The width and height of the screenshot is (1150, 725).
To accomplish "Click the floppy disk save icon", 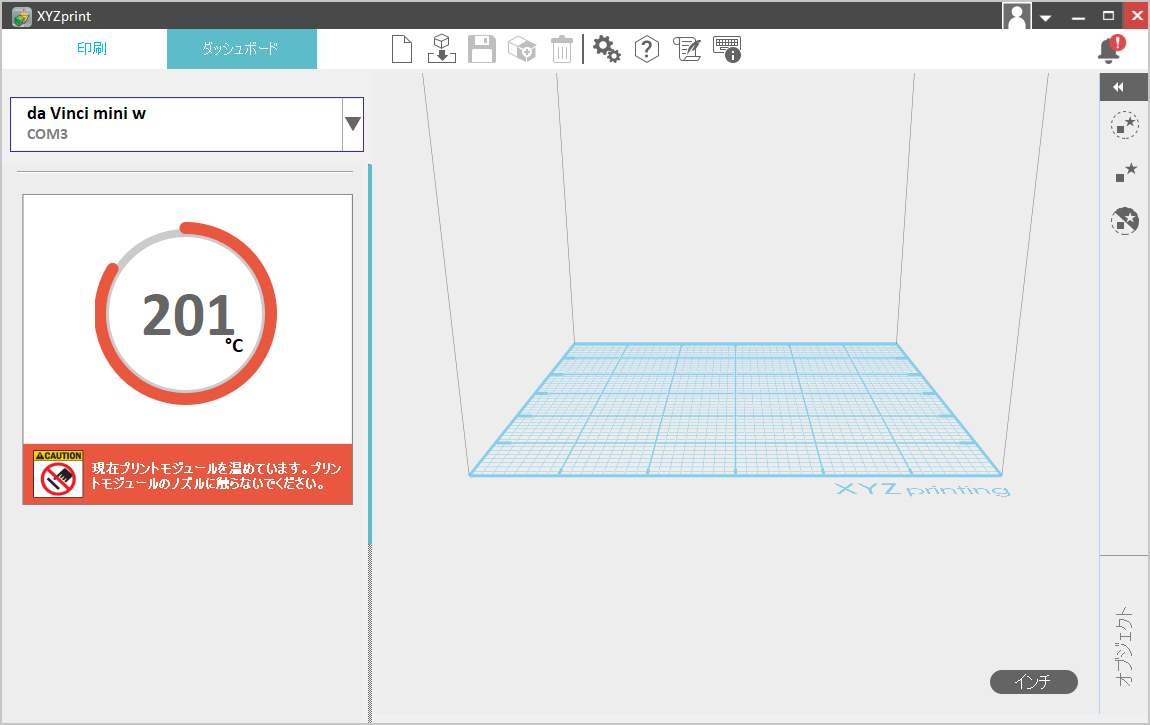I will (x=482, y=49).
